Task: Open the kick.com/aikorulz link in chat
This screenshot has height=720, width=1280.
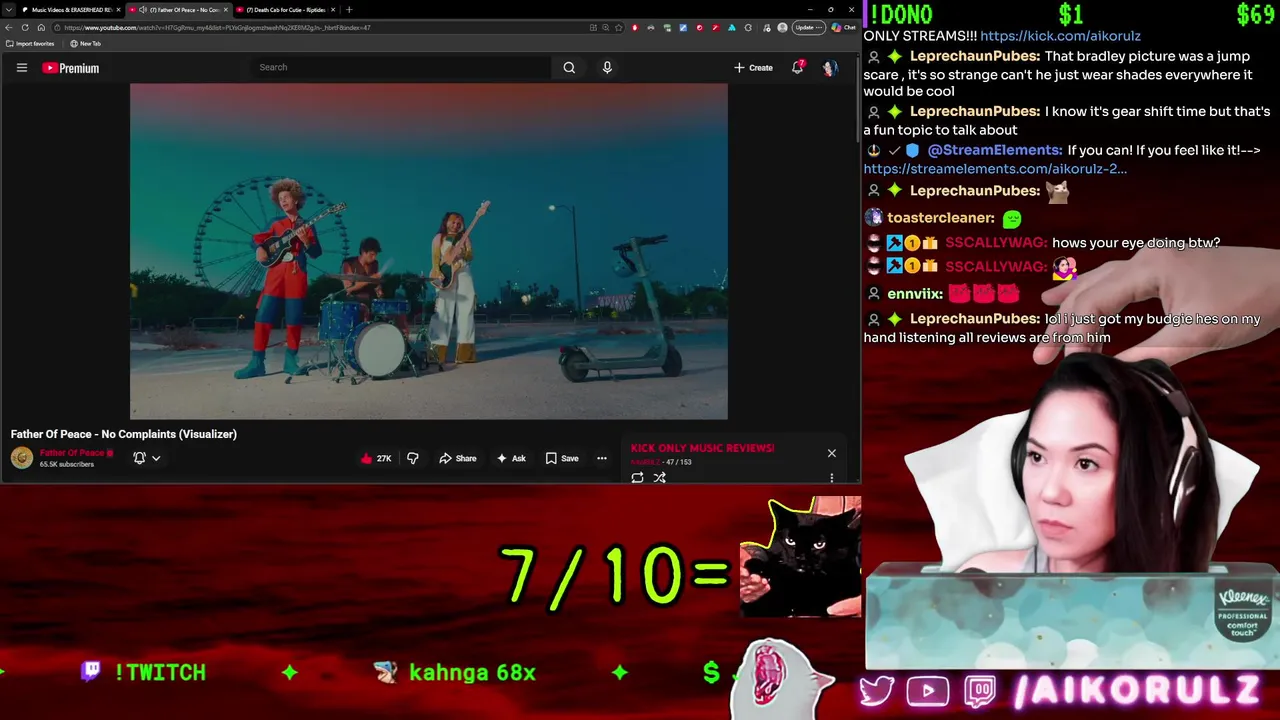Action: click(x=1060, y=36)
